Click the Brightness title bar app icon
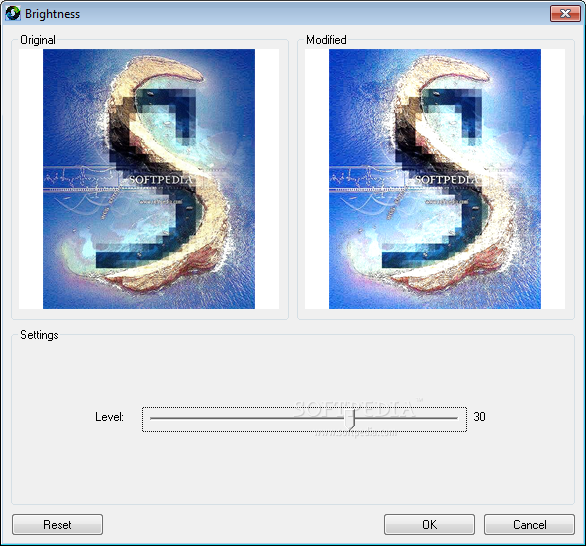Screen dimensions: 586x546 pos(13,14)
